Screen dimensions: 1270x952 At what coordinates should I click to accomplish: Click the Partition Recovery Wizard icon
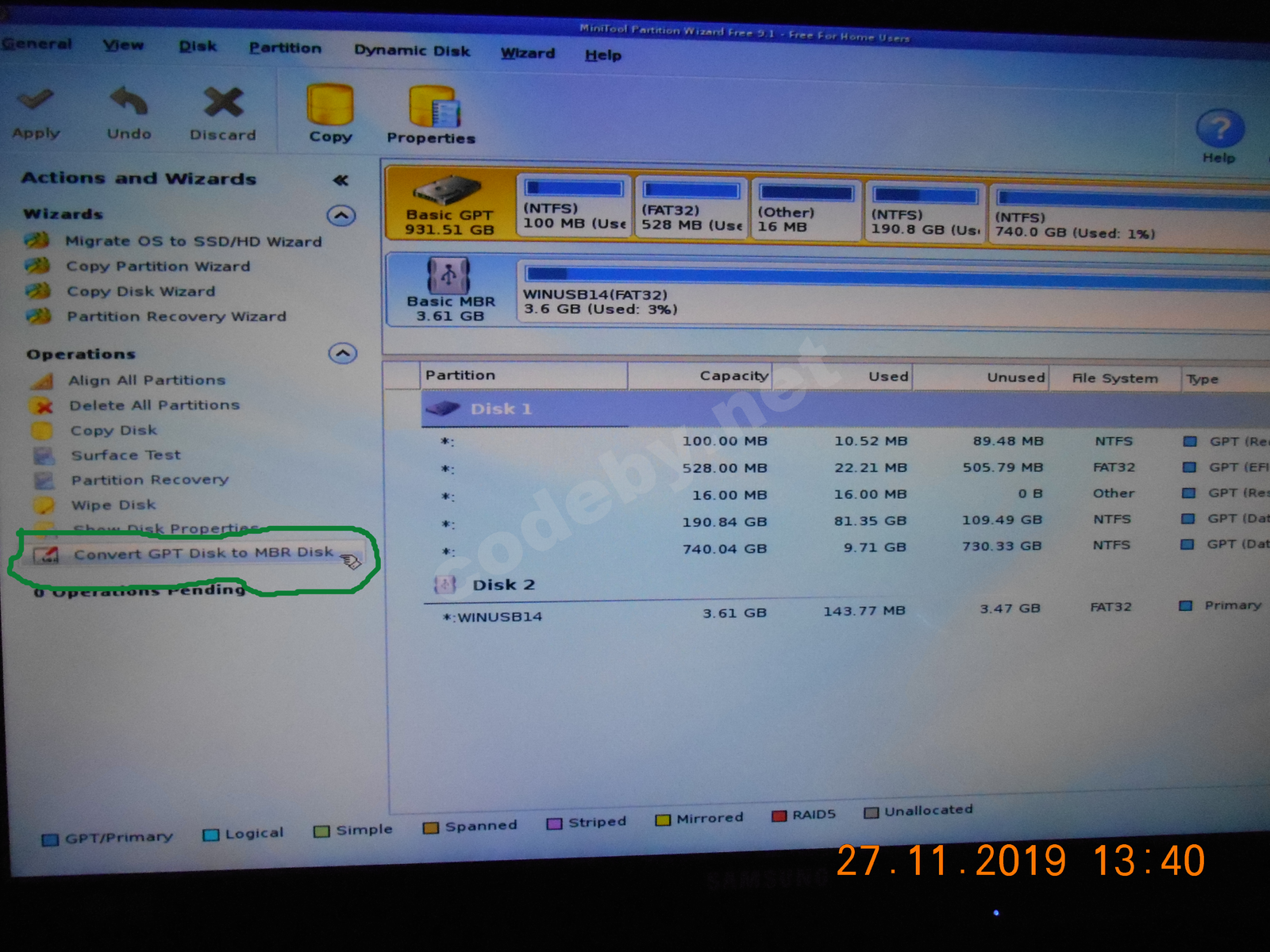pyautogui.click(x=37, y=316)
